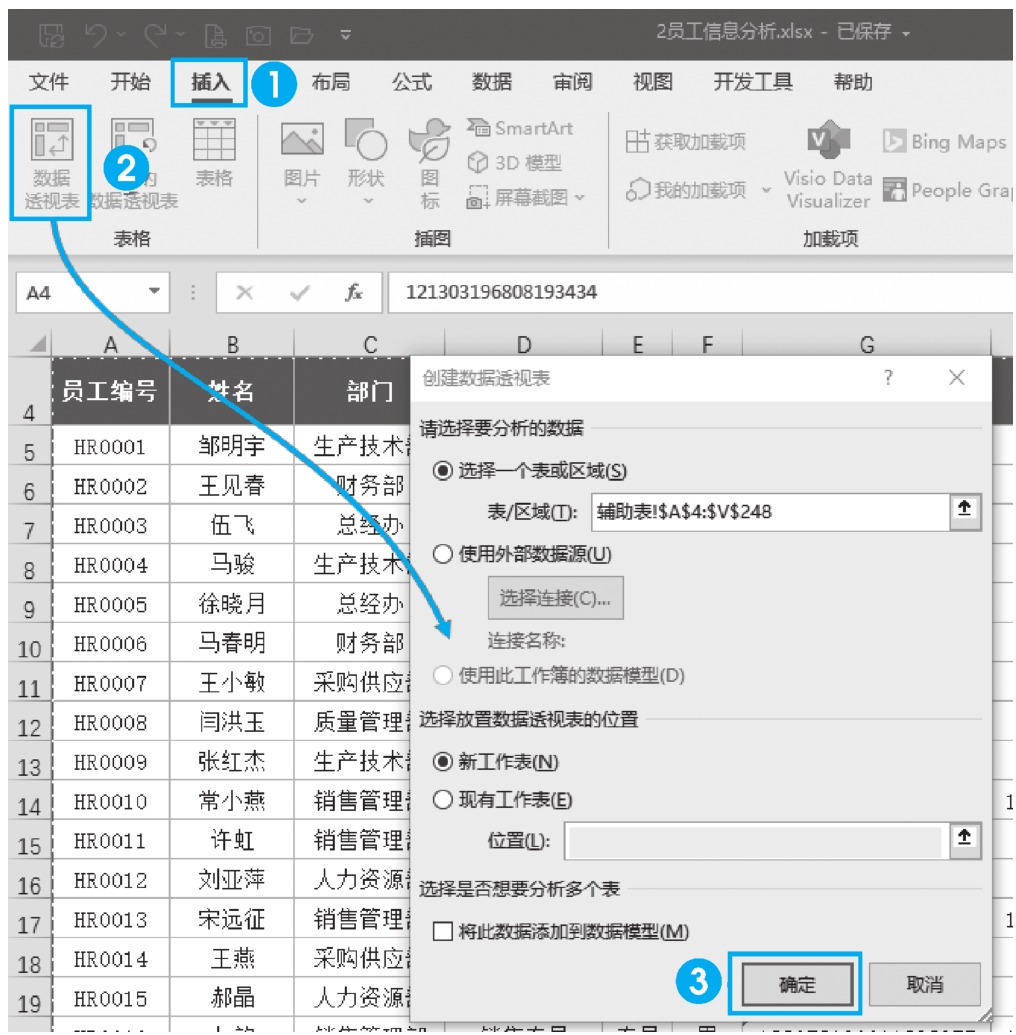1016x1035 pixels.
Task: Click the 图片 pictures icon
Action: [x=302, y=140]
